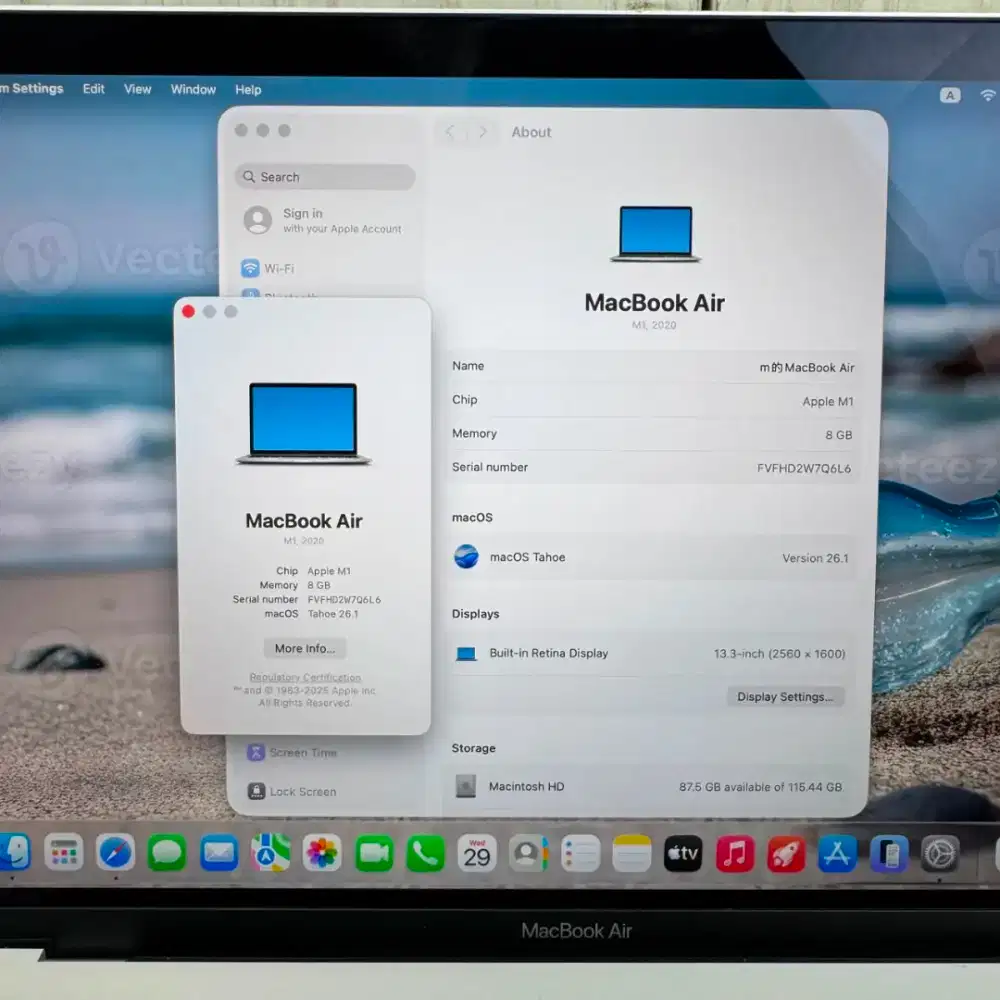The image size is (1000, 1000).
Task: Open Calendar showing 29 in Dock
Action: [x=477, y=853]
